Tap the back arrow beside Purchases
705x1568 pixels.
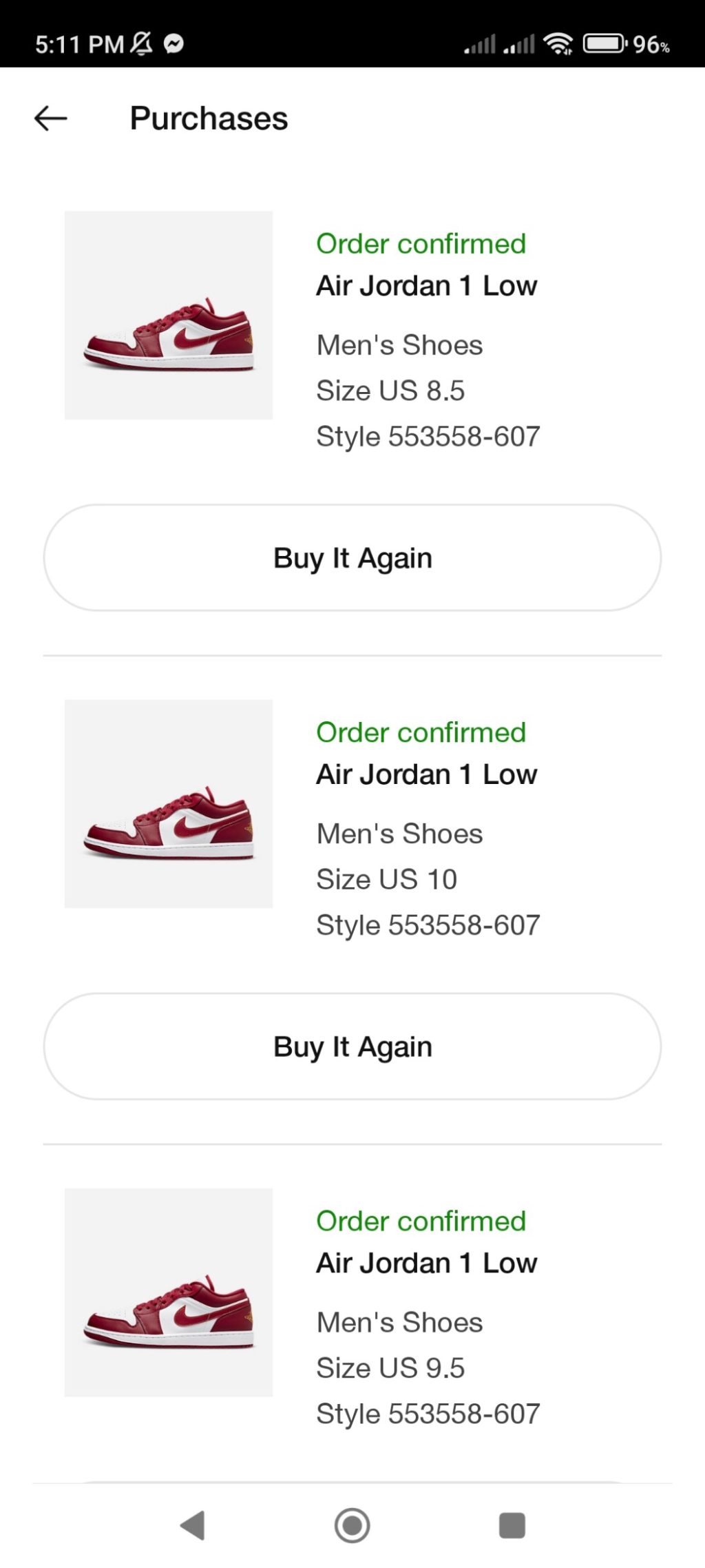(51, 118)
